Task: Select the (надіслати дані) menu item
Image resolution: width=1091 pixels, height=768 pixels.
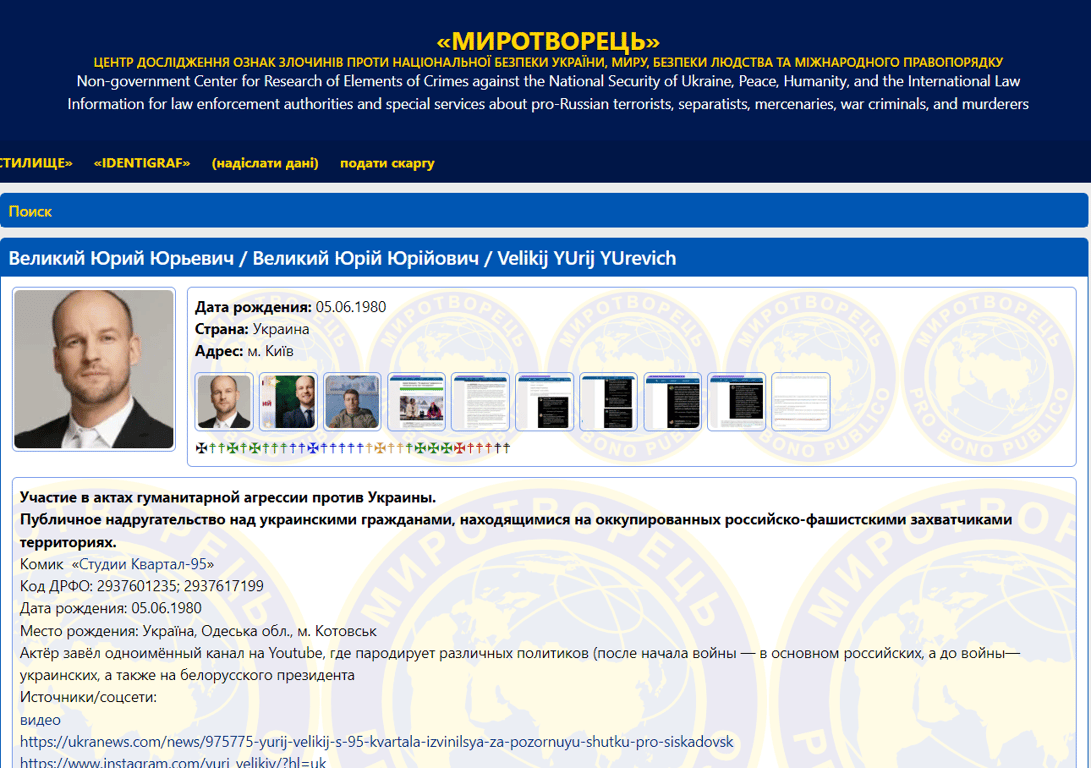Action: pyautogui.click(x=265, y=163)
